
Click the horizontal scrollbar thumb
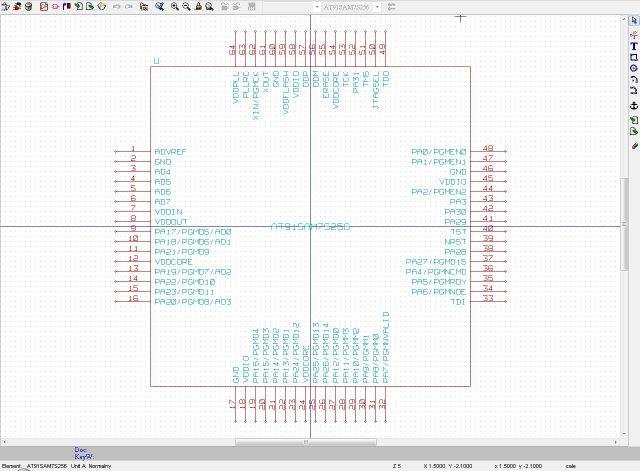click(306, 442)
